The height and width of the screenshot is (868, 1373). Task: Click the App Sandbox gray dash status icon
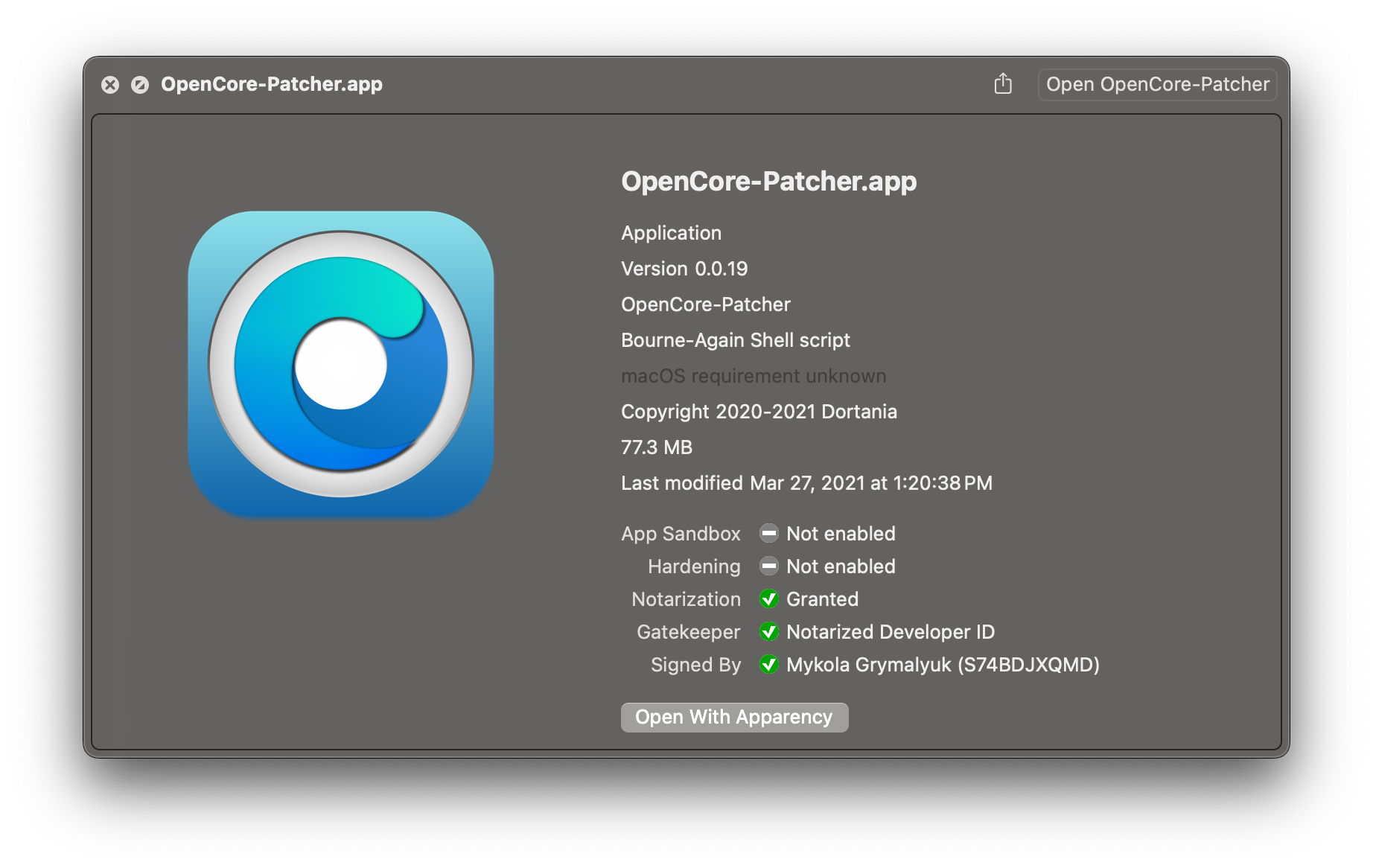pos(768,534)
